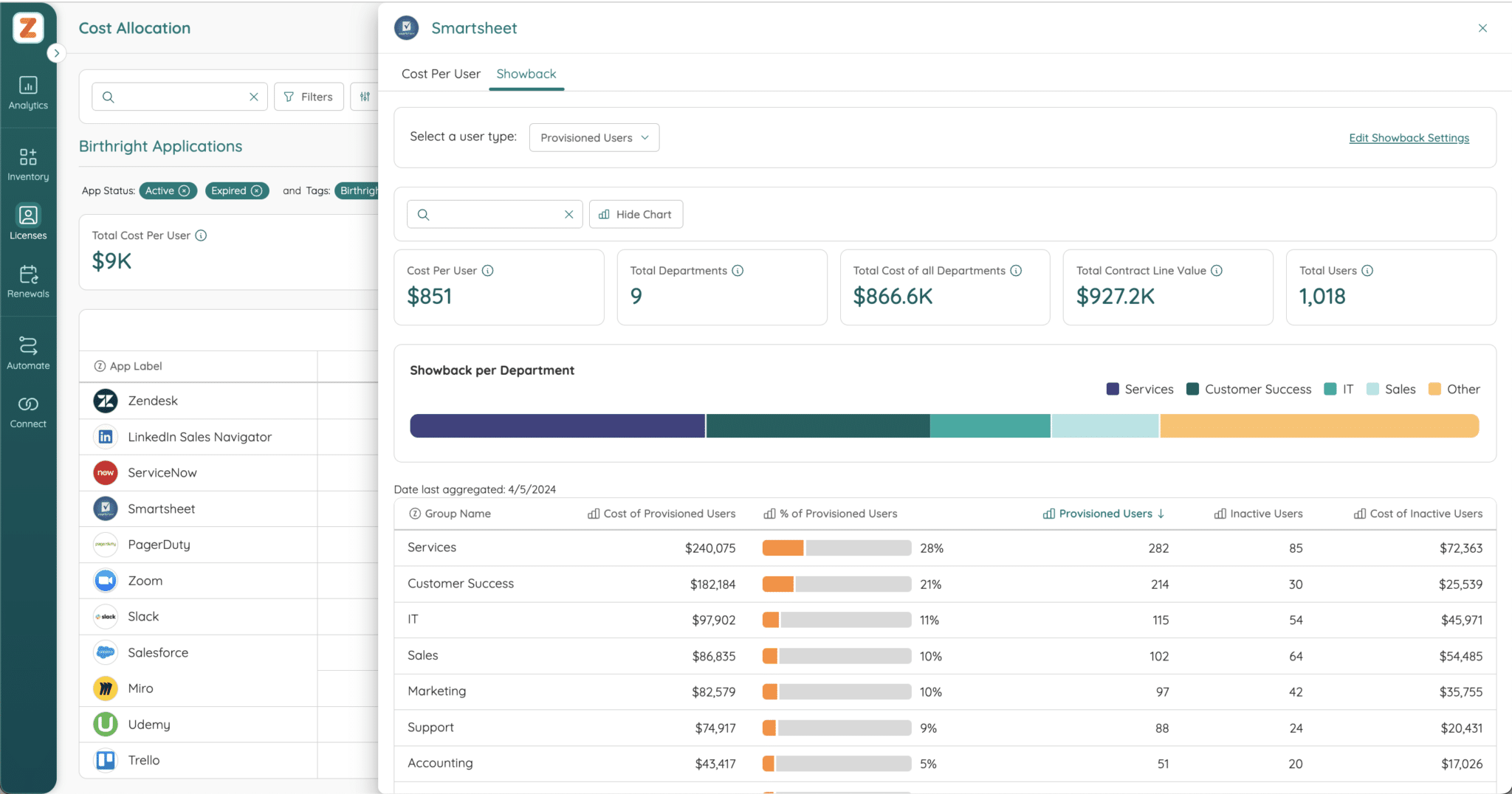1512x794 pixels.
Task: Click the Hide Chart button
Action: click(x=636, y=214)
